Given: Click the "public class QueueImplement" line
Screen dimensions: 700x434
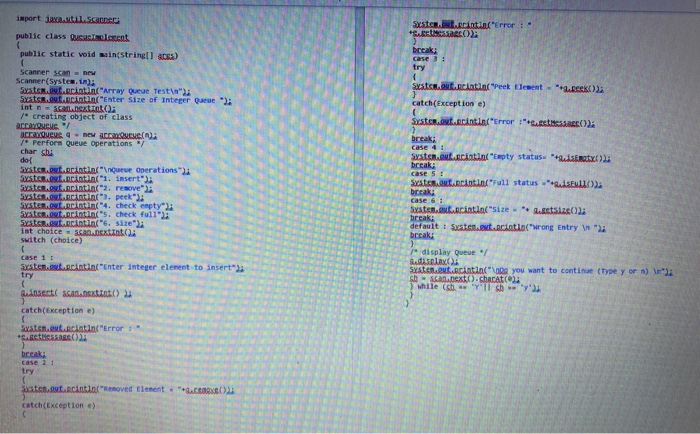Looking at the screenshot, I should [72, 37].
